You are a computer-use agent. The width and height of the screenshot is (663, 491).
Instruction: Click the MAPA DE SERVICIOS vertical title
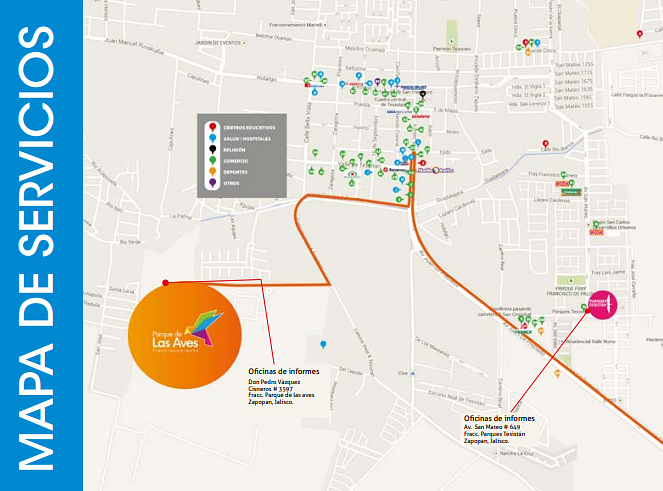coord(41,245)
